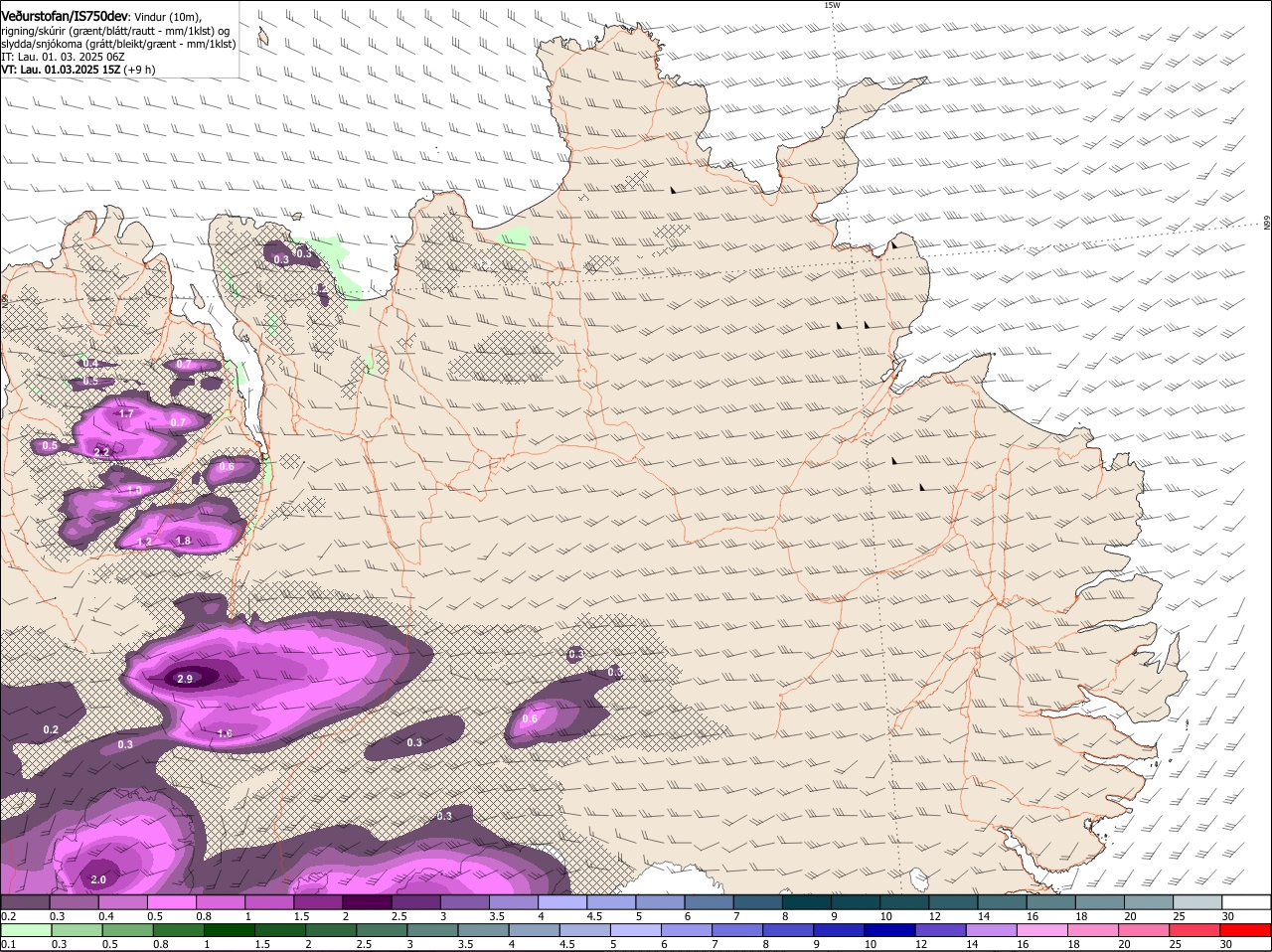Click the '12' label in the upper legend
Screen dimensions: 1272x952
934,916
